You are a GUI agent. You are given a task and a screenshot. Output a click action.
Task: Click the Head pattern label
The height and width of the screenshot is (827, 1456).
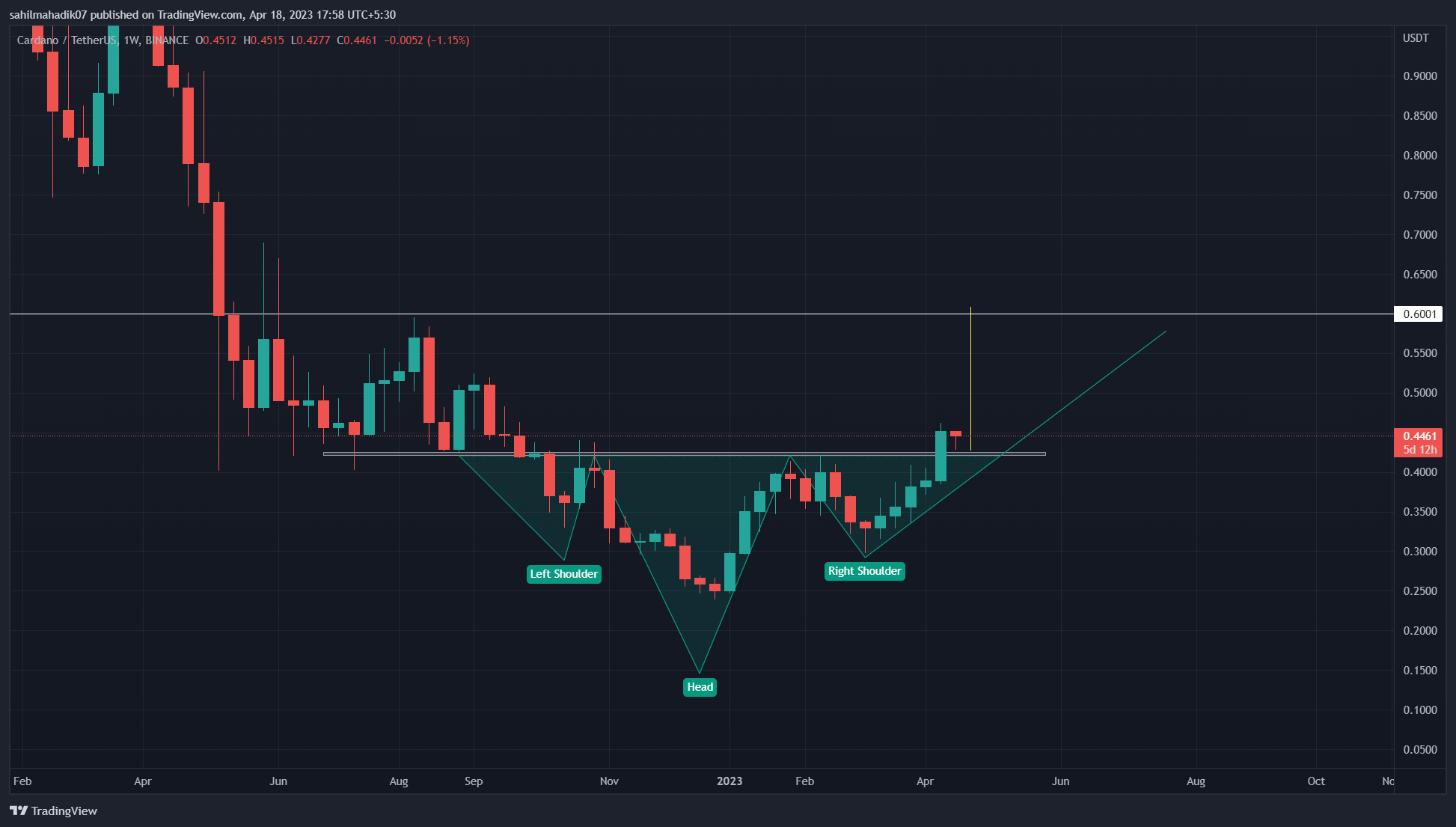(x=700, y=686)
